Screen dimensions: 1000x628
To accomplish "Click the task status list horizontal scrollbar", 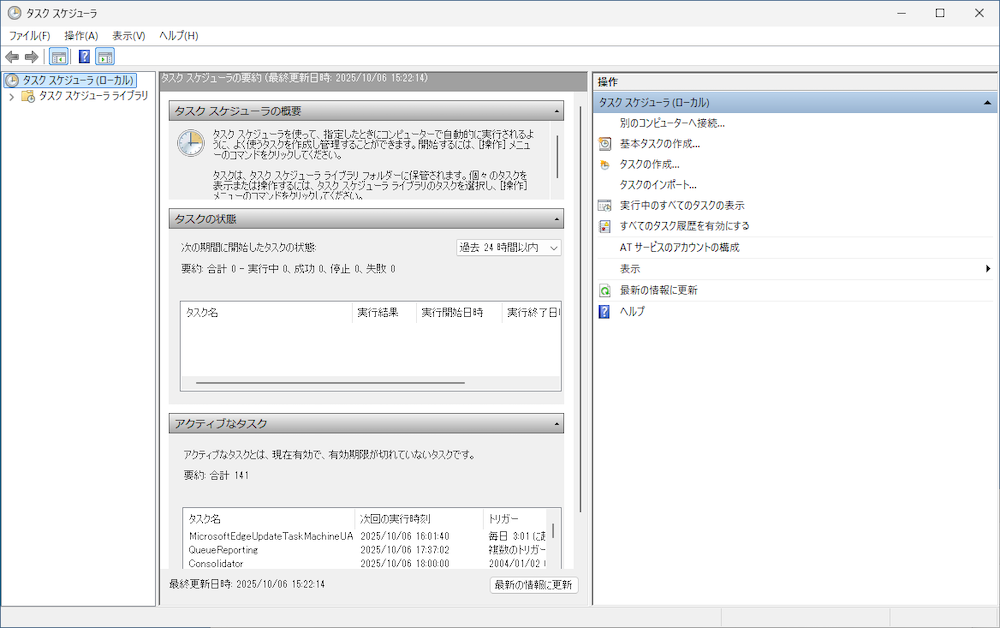I will 330,382.
